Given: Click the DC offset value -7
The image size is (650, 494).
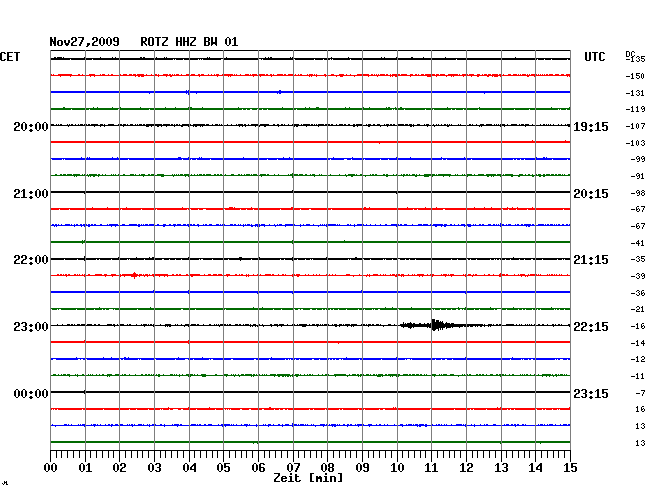Looking at the screenshot, I should pos(640,393).
